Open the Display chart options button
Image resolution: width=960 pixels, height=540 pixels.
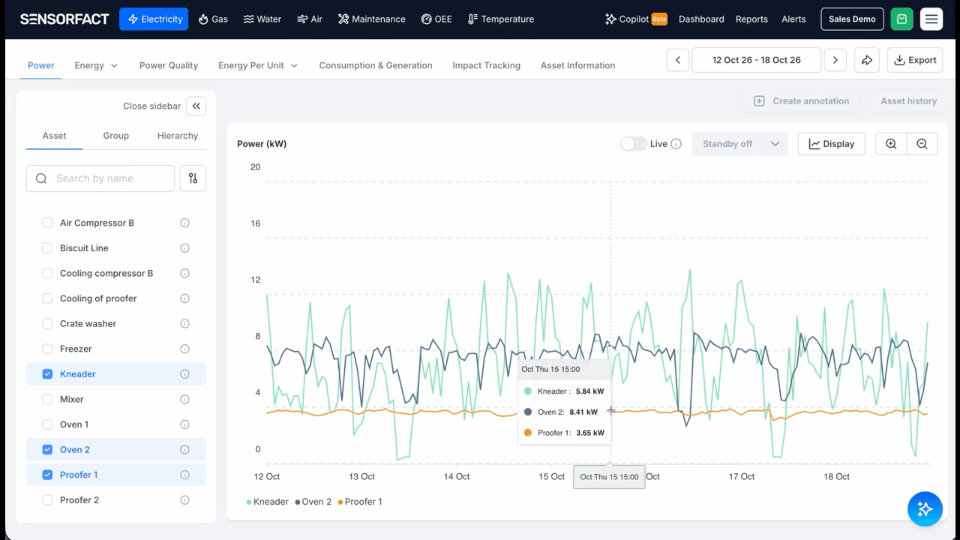[x=831, y=144]
